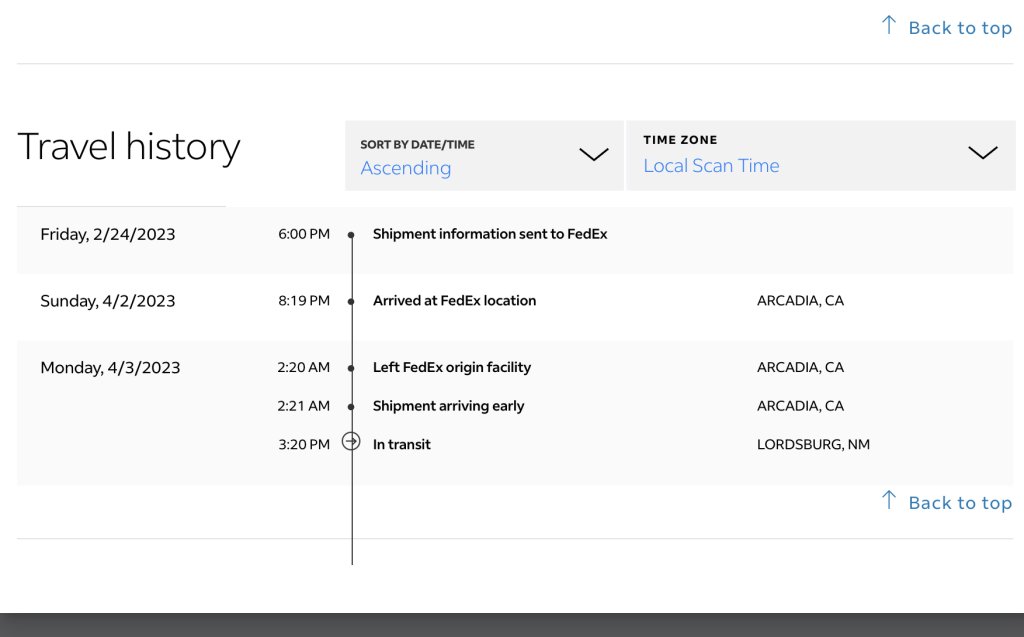Image resolution: width=1024 pixels, height=637 pixels.
Task: Select the Arrived at FedEx location entry
Action: tap(454, 300)
